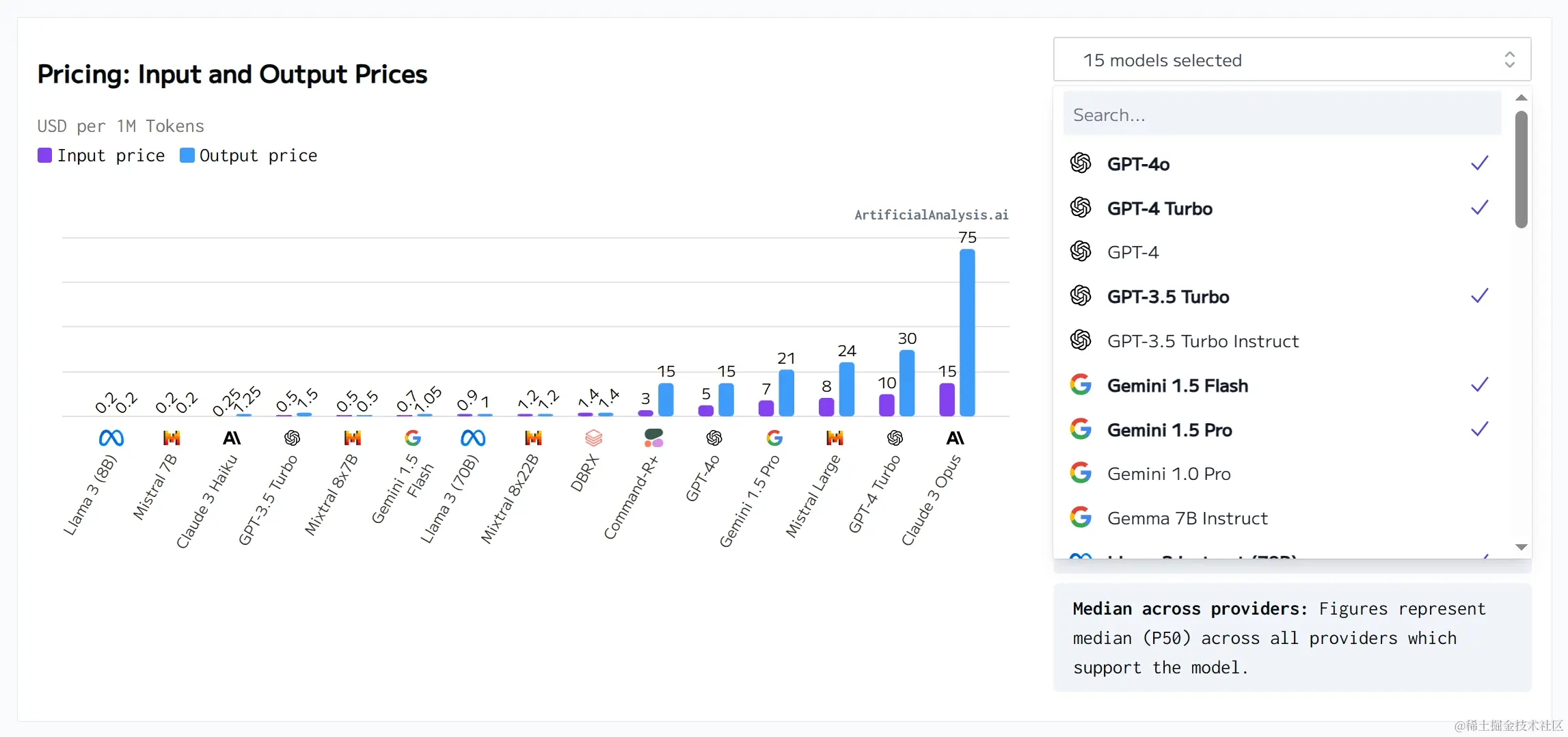
Task: Click the purple Input price legend swatch
Action: (44, 155)
